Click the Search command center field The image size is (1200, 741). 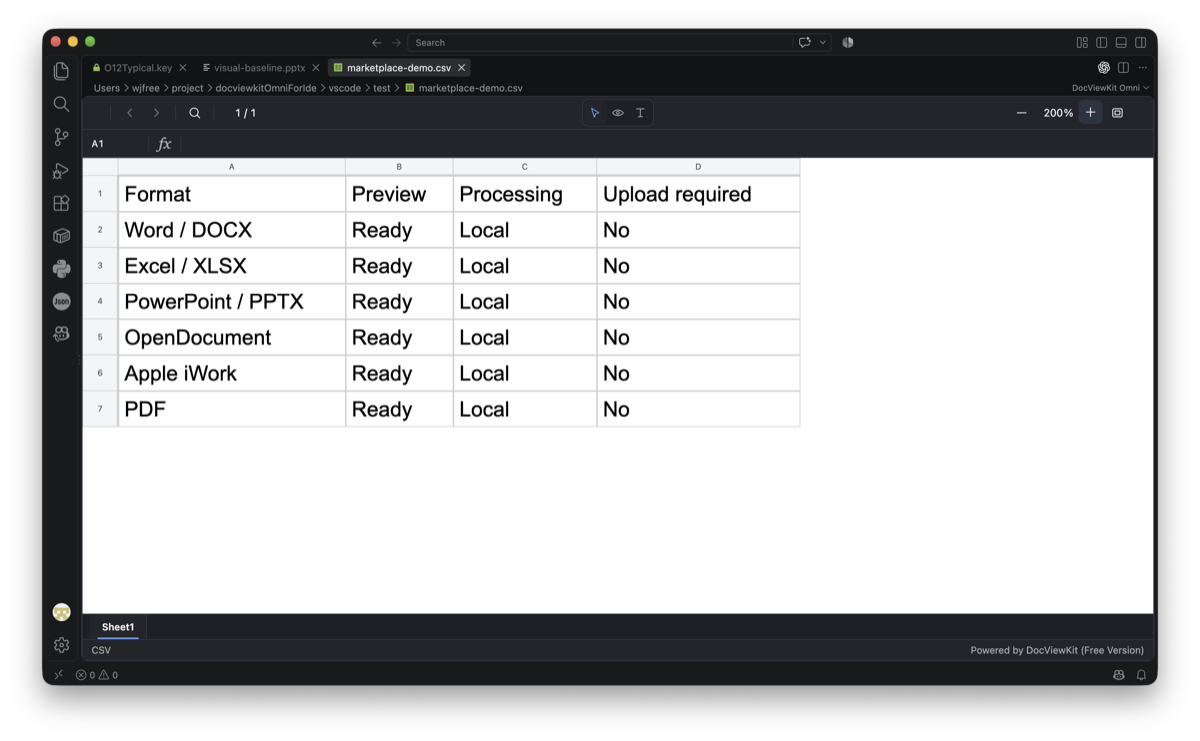pos(600,42)
